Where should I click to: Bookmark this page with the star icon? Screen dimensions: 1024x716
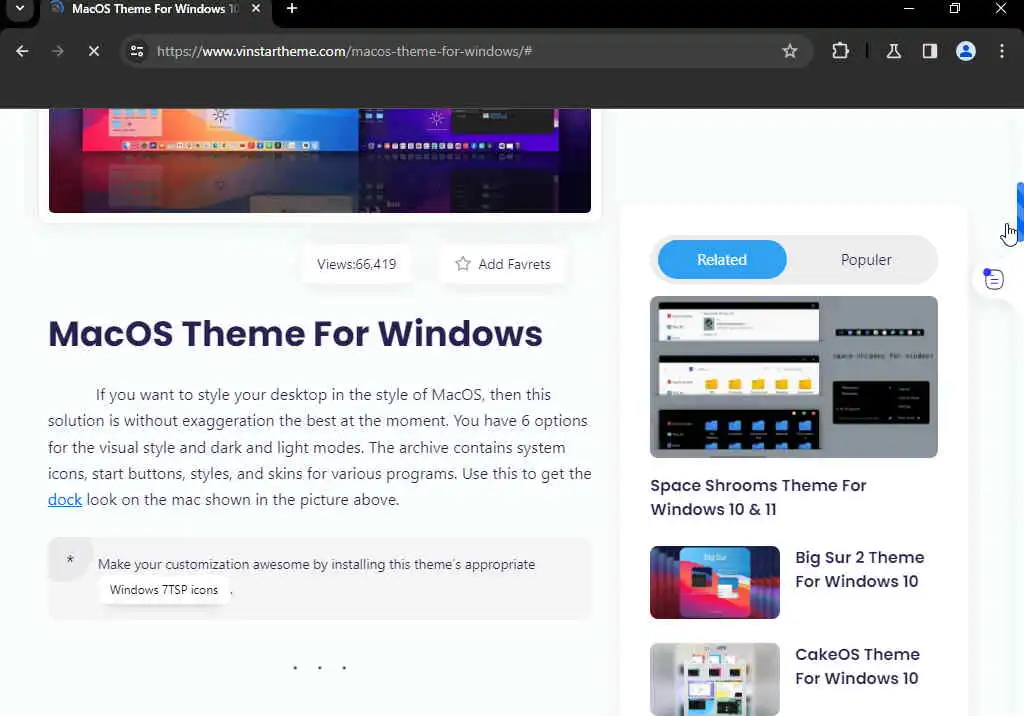(790, 51)
